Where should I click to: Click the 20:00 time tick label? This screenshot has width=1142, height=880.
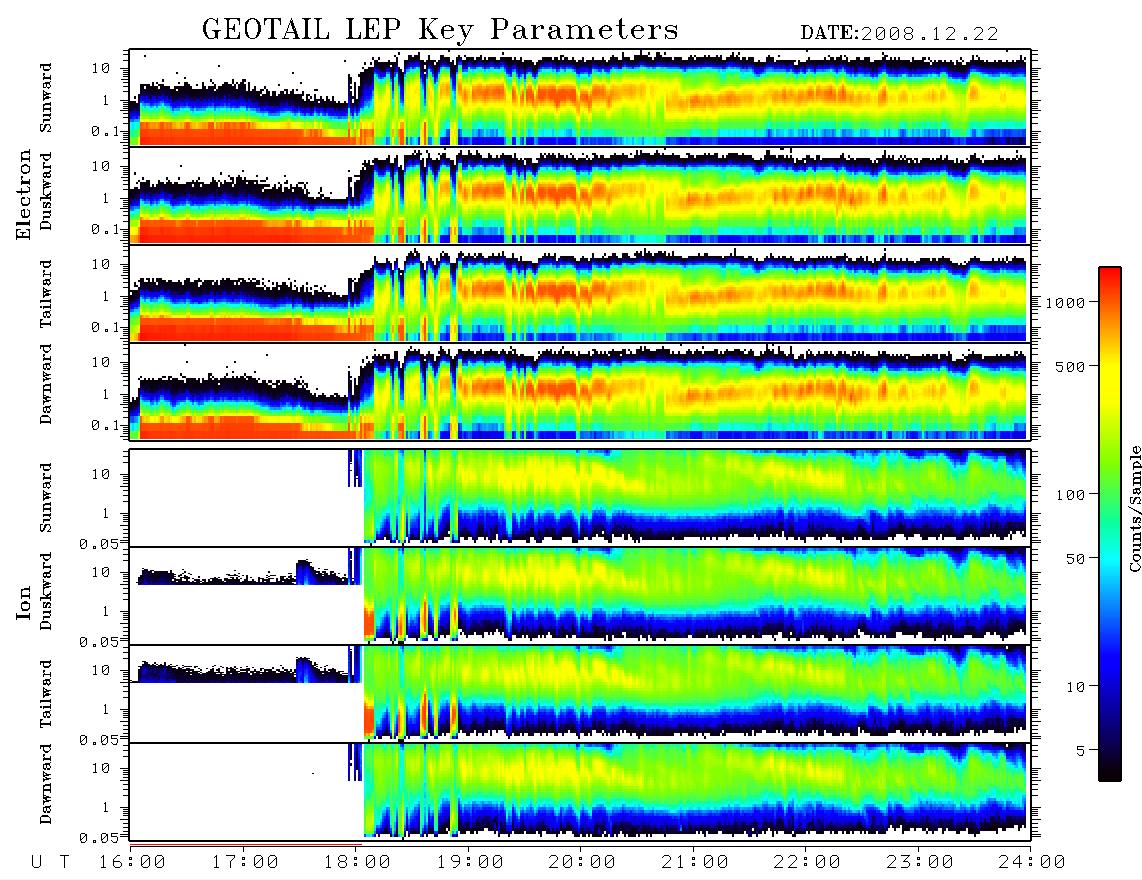point(582,863)
